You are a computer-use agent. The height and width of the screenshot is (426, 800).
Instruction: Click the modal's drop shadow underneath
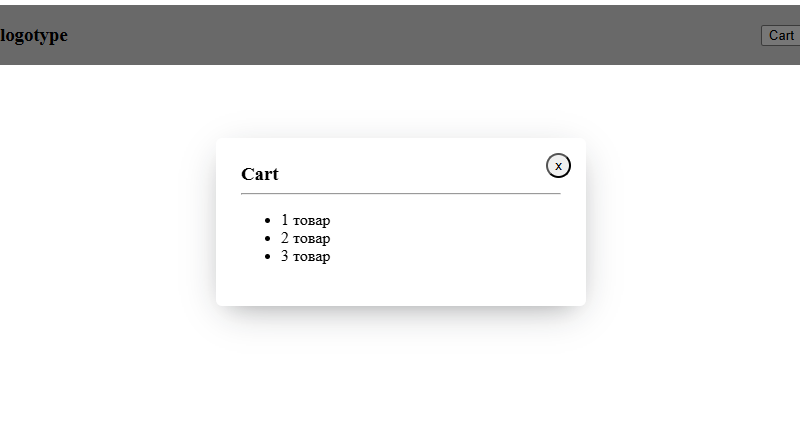tap(400, 316)
